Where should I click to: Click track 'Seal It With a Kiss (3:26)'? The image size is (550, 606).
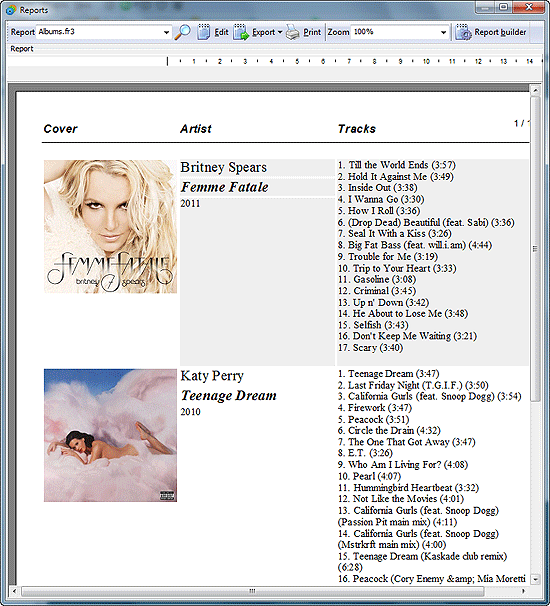coord(394,233)
